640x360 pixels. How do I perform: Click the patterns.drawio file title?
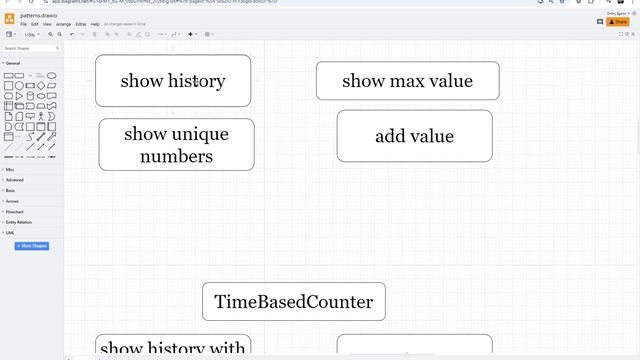(39, 16)
